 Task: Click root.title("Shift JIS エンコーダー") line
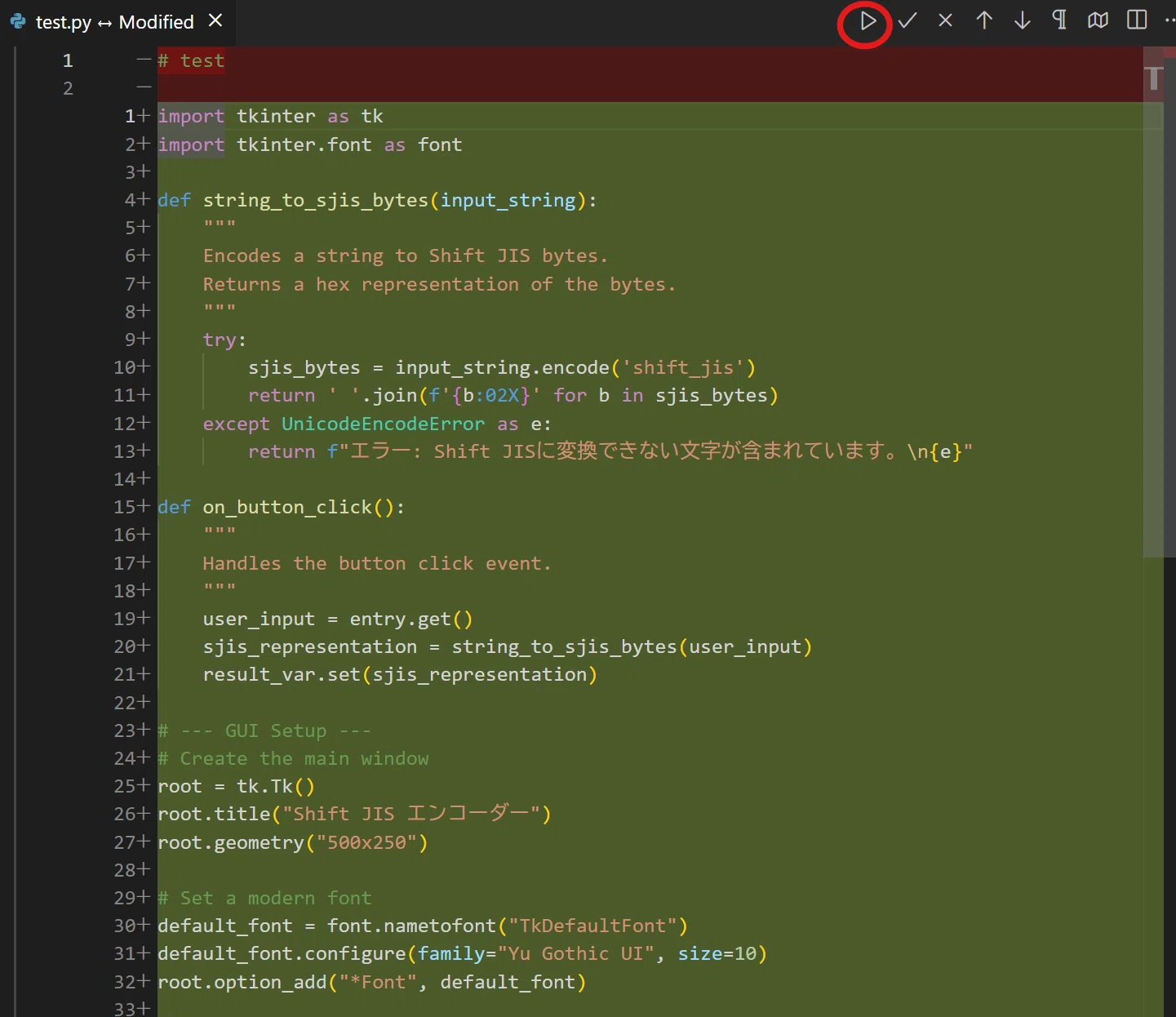click(354, 814)
